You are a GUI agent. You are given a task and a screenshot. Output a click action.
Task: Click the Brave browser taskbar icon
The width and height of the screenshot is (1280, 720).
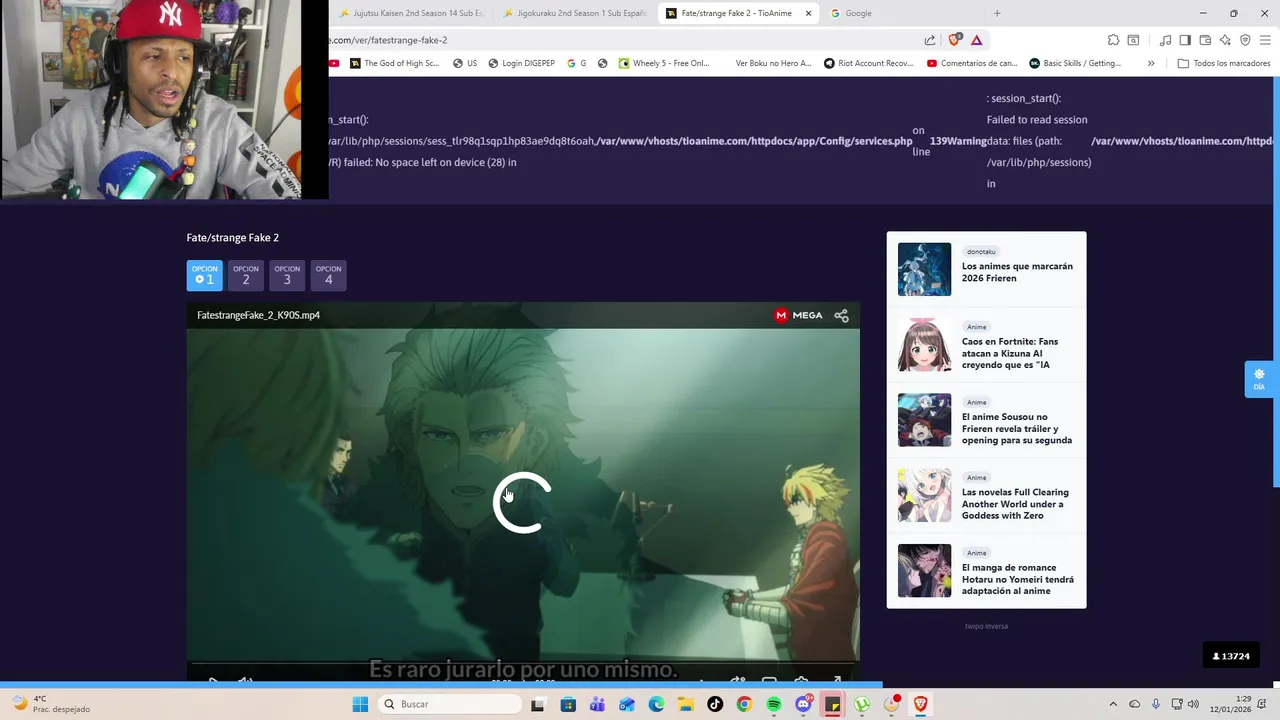[921, 704]
